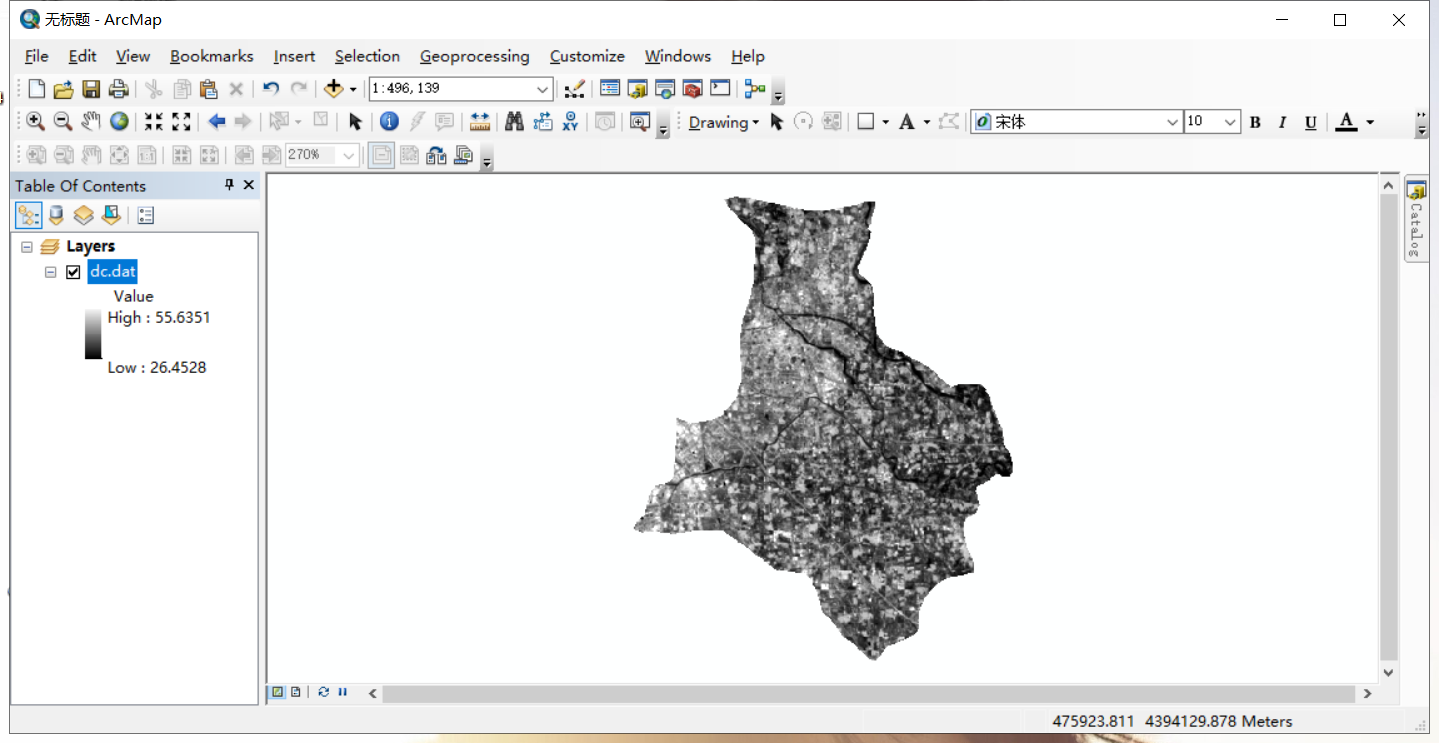Open the Editor toolbar

(575, 89)
